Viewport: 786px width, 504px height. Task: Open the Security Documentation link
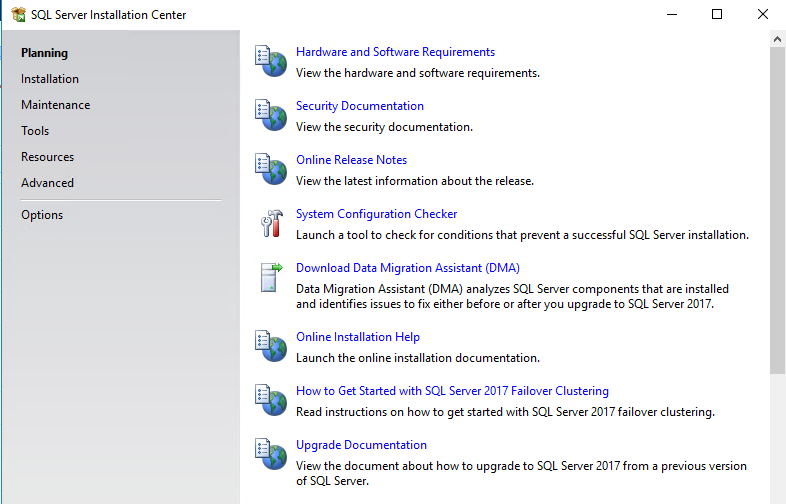(359, 106)
